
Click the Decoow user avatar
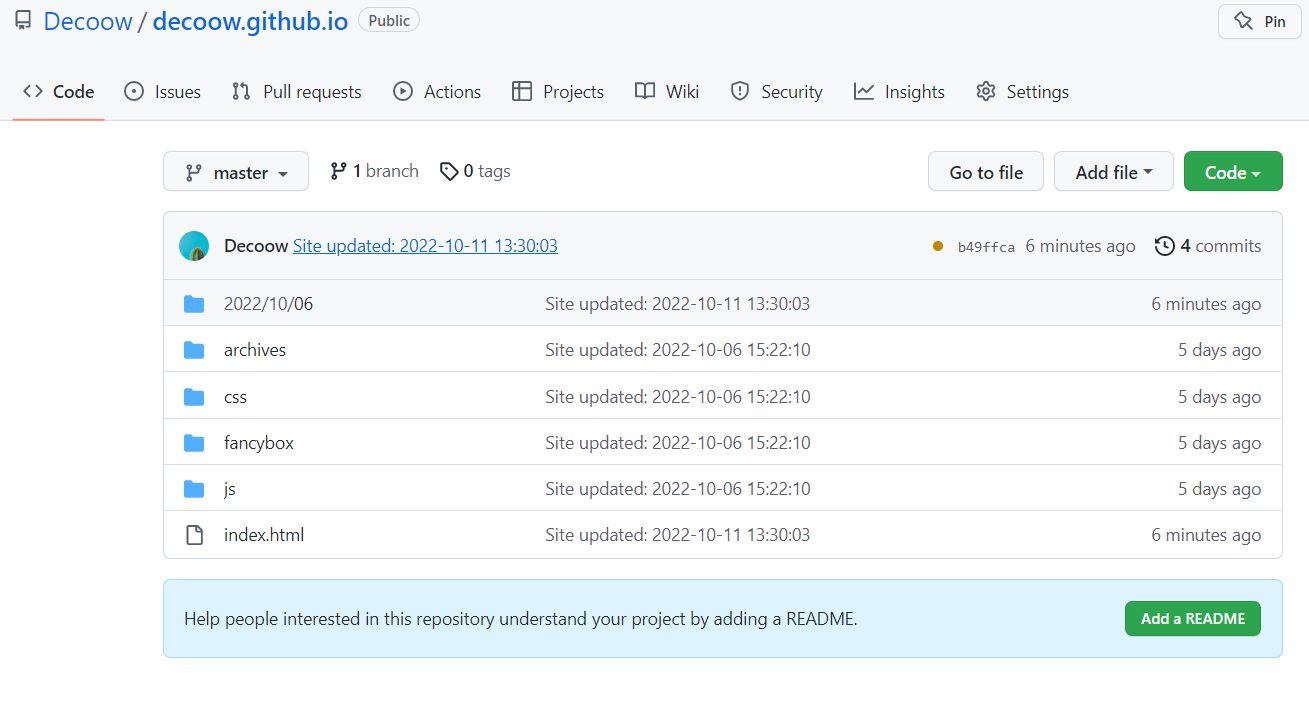coord(194,246)
